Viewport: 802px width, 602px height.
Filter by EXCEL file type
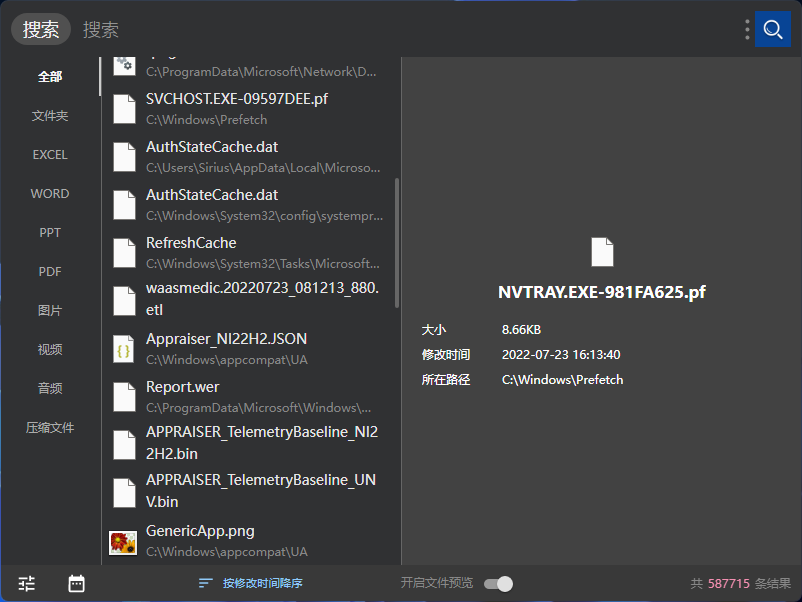(x=50, y=154)
